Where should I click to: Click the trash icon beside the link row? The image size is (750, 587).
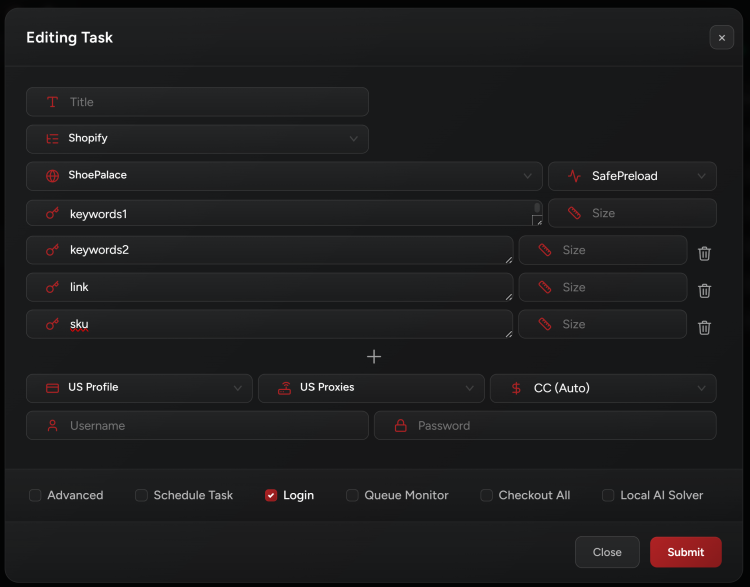click(x=704, y=290)
